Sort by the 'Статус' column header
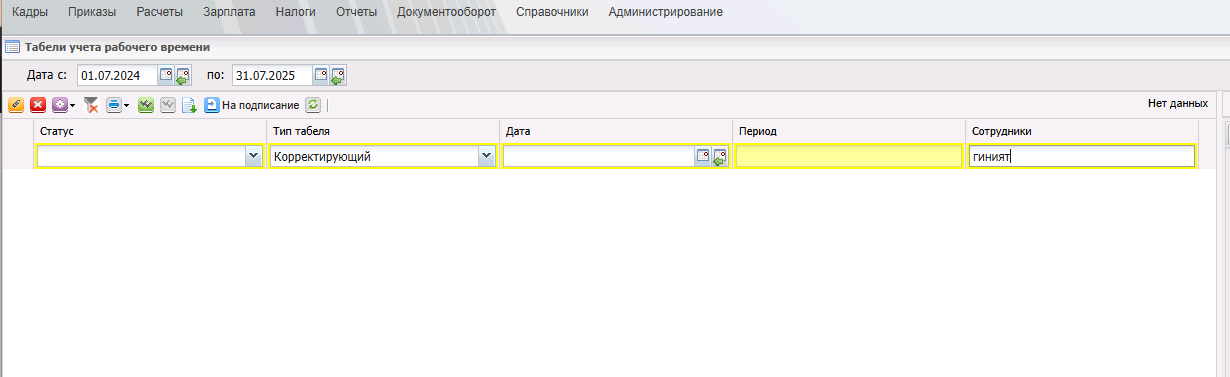This screenshot has height=377, width=1230. (150, 131)
